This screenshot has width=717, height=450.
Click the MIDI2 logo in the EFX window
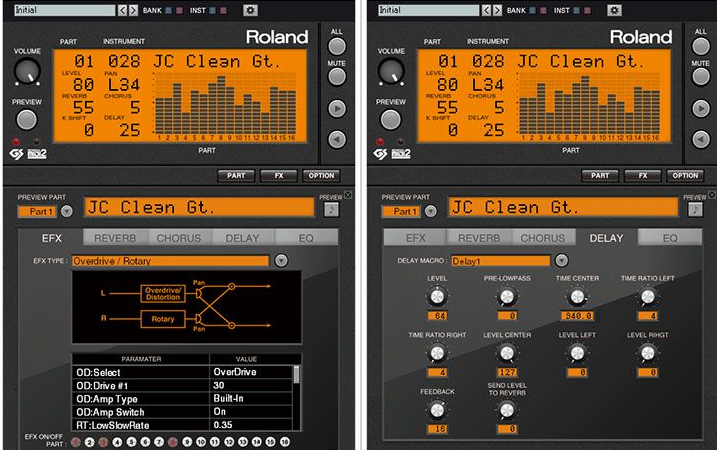point(37,154)
